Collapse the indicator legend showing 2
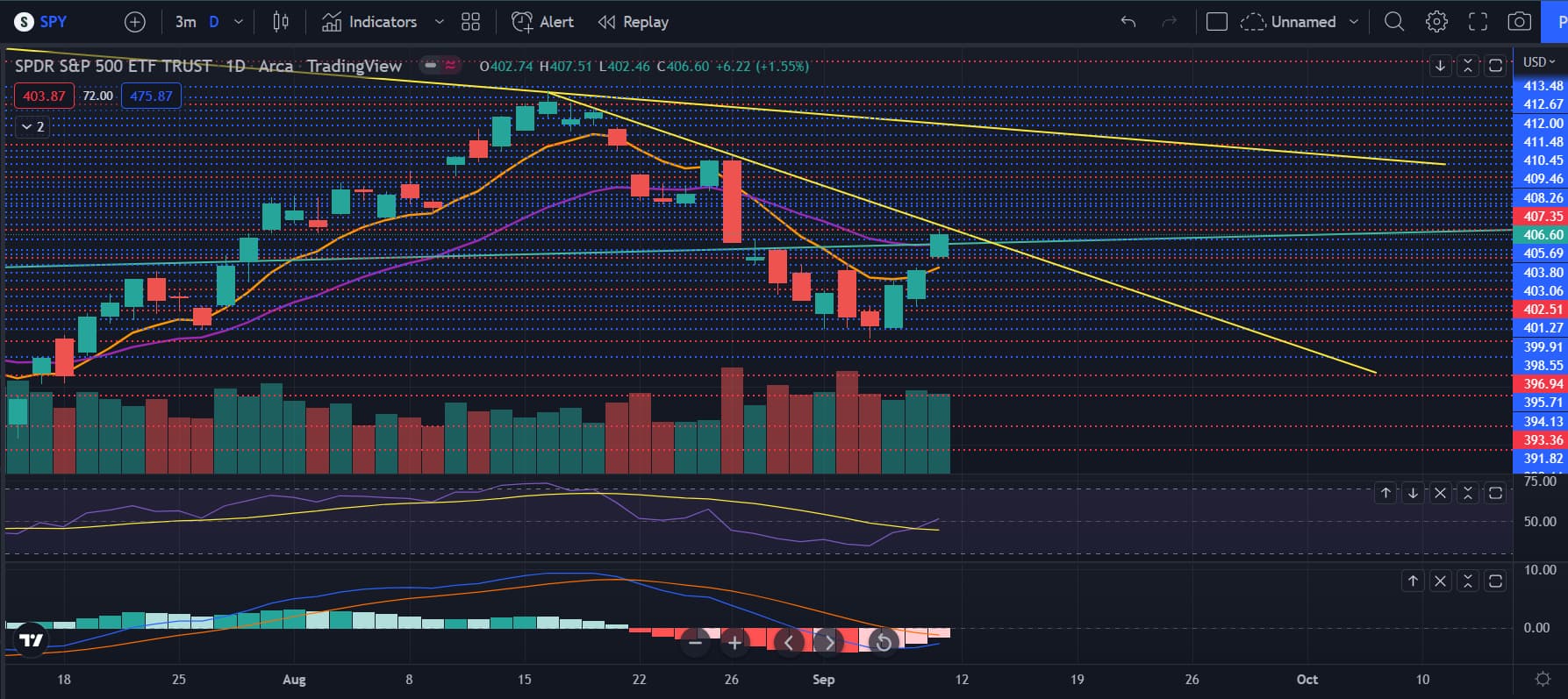 pos(32,127)
